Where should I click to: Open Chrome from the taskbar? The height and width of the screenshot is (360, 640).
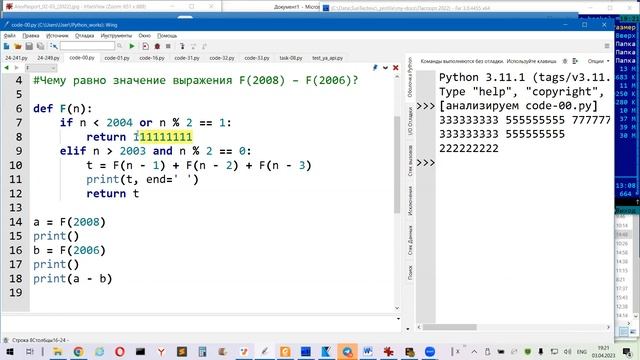pos(78,351)
